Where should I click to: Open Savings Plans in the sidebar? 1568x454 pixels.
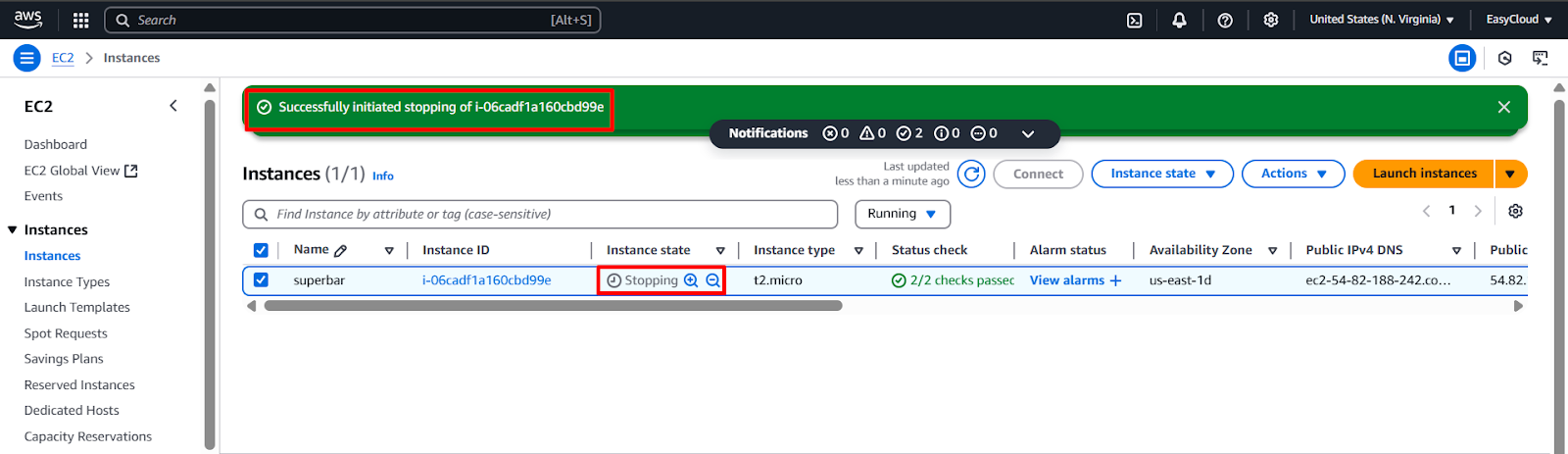click(64, 359)
